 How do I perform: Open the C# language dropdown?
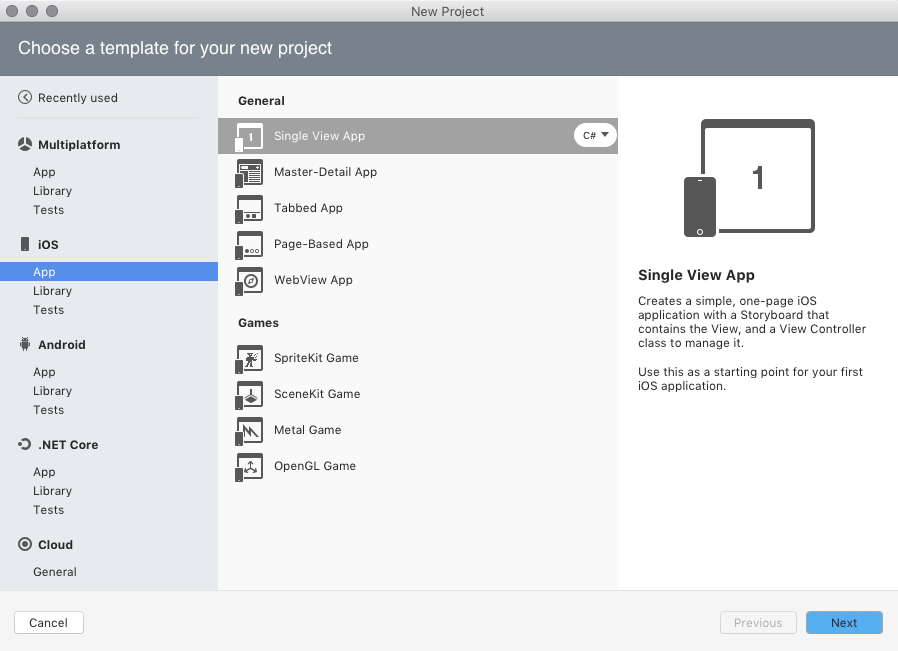[x=595, y=134]
